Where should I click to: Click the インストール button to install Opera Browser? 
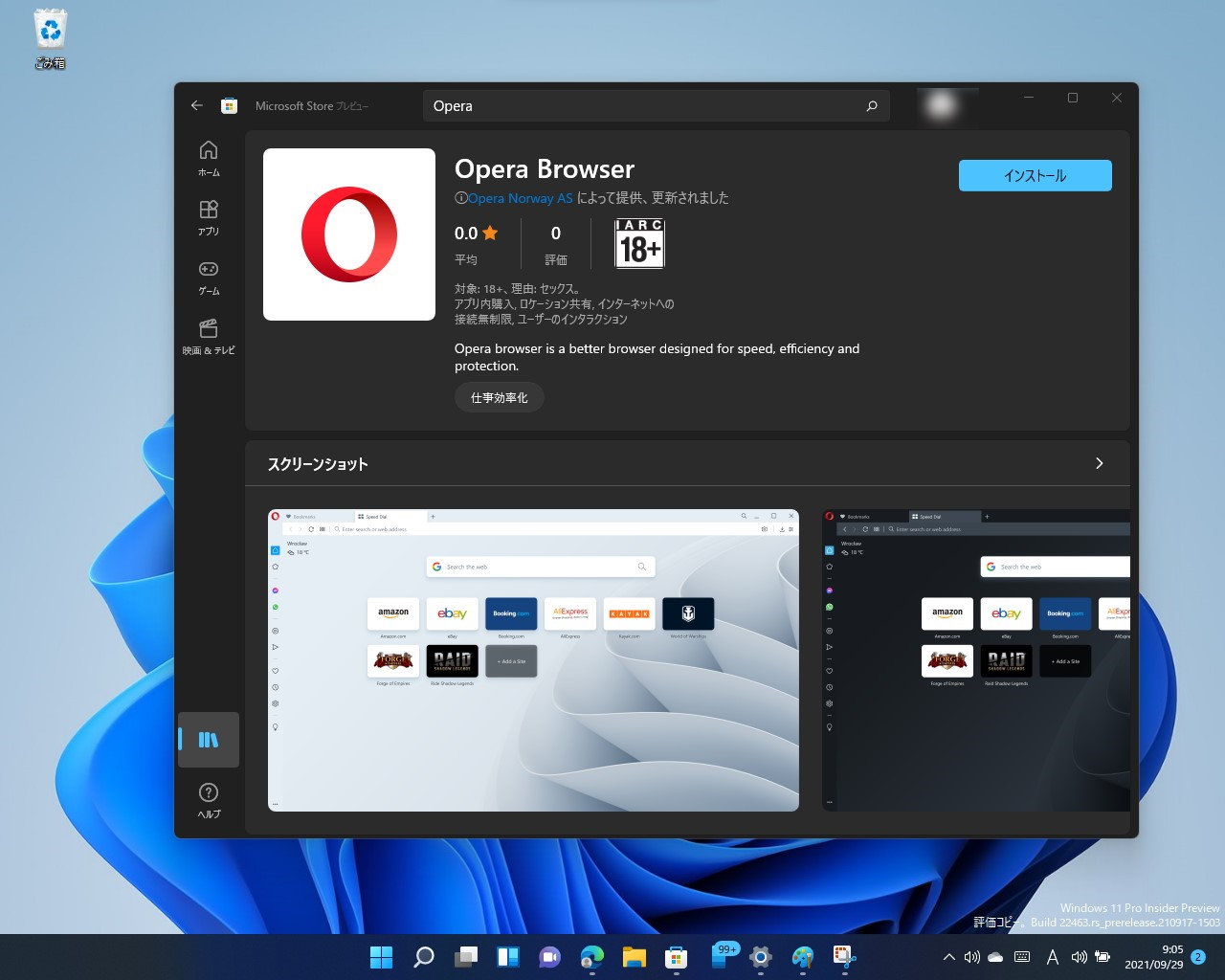tap(1035, 175)
